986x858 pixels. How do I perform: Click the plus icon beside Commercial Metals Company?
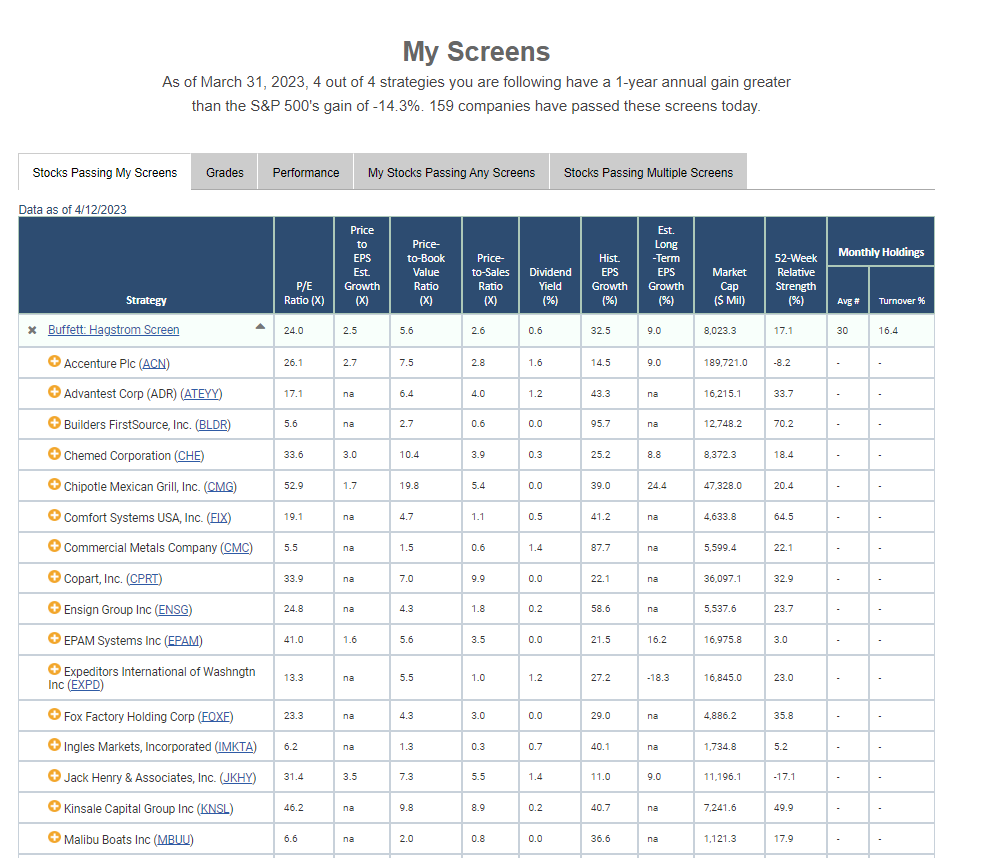pos(55,545)
